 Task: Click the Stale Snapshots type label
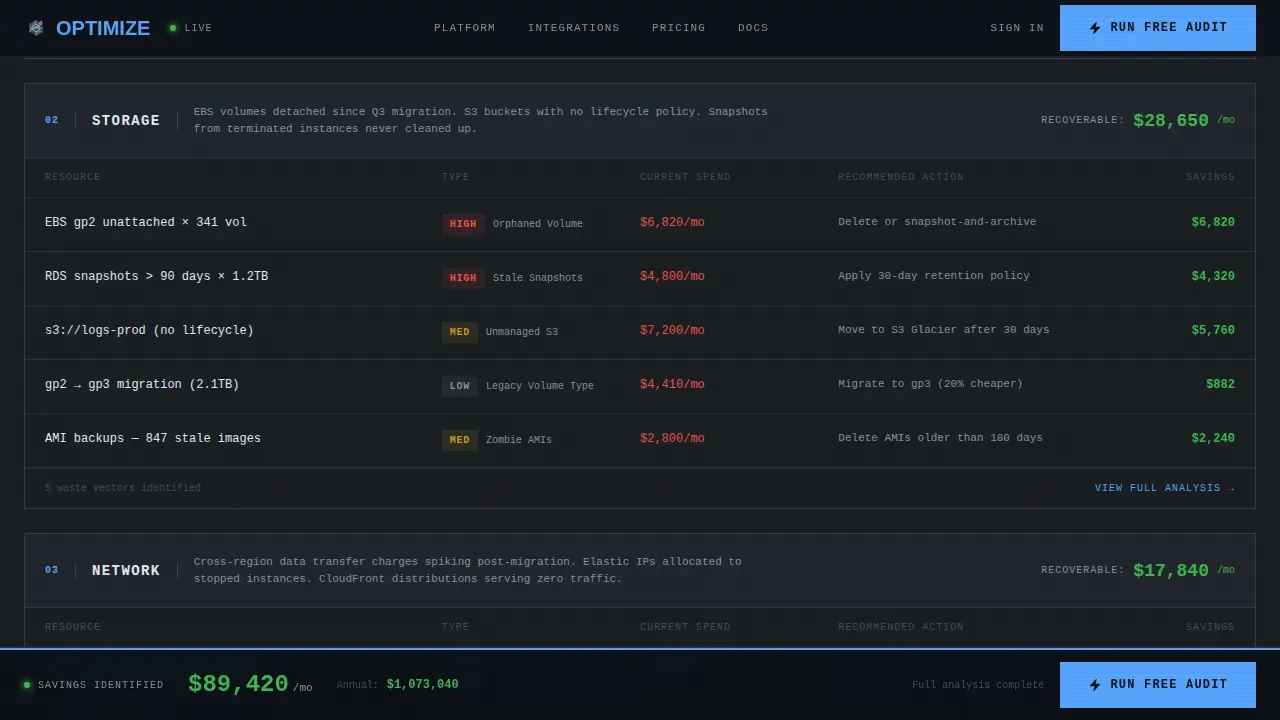(x=538, y=278)
